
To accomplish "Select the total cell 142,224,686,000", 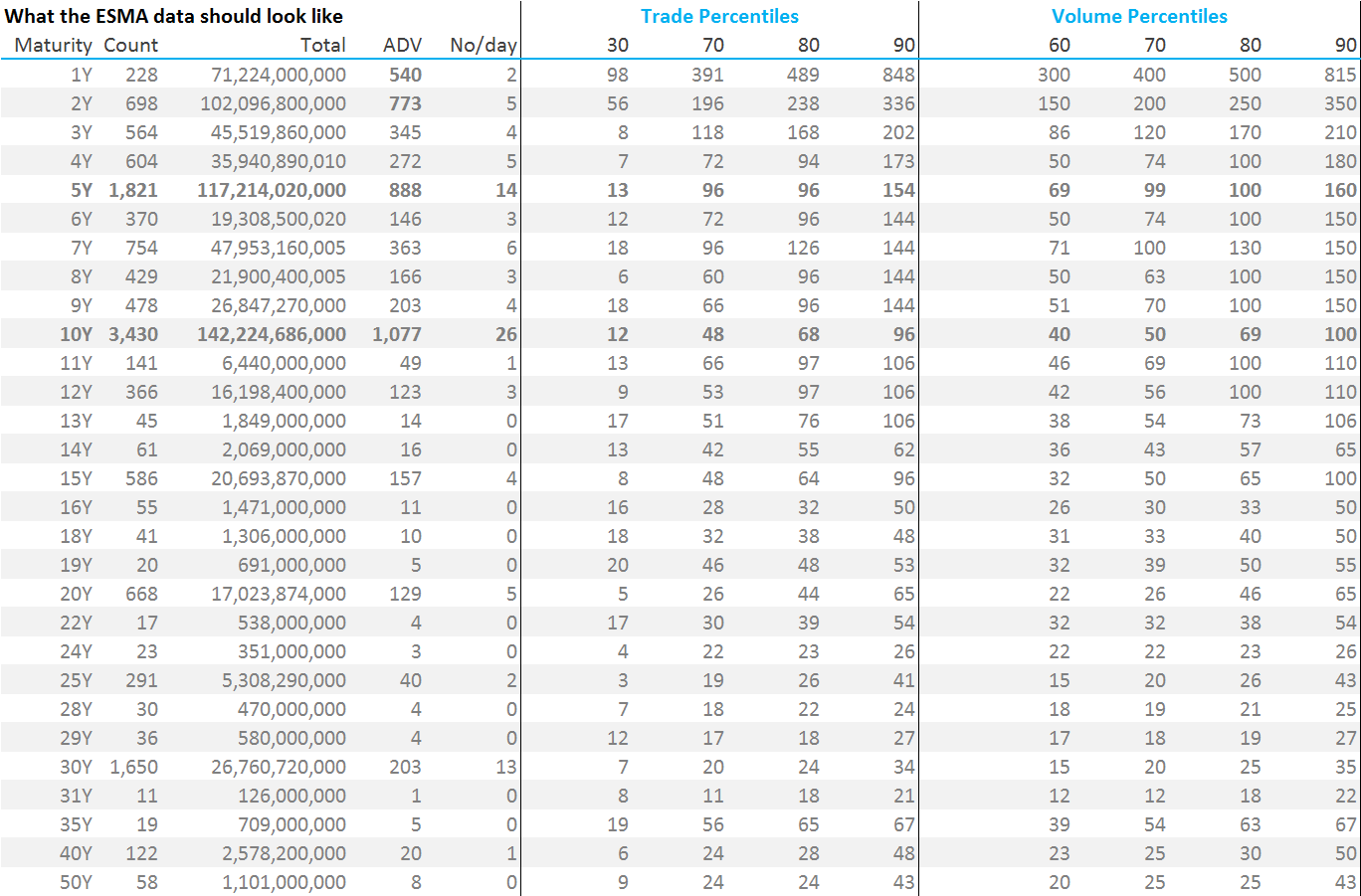I will [x=272, y=334].
